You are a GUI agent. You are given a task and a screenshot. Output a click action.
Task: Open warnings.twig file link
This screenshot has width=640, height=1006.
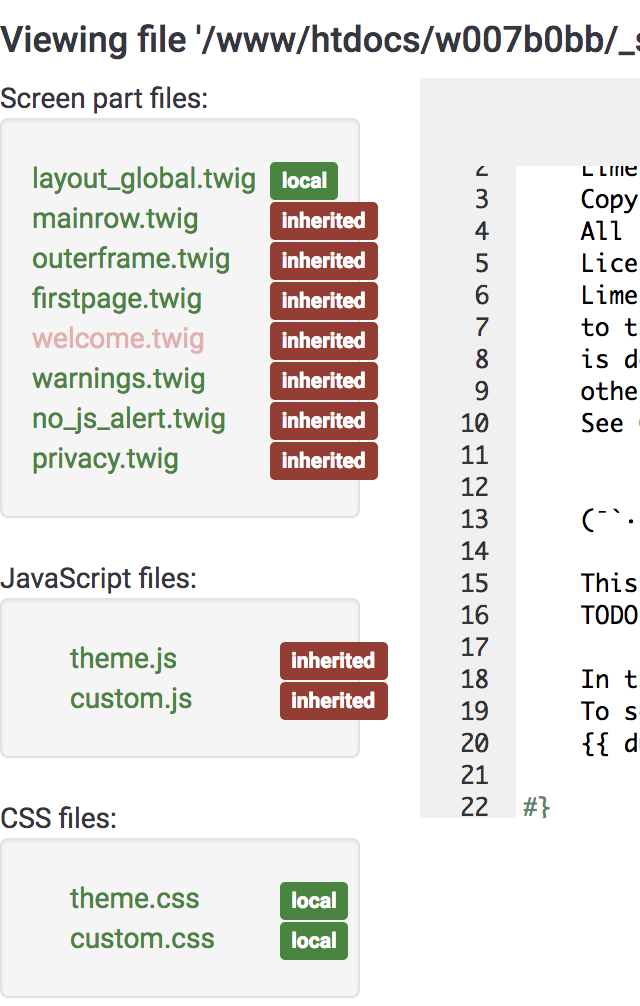click(119, 379)
